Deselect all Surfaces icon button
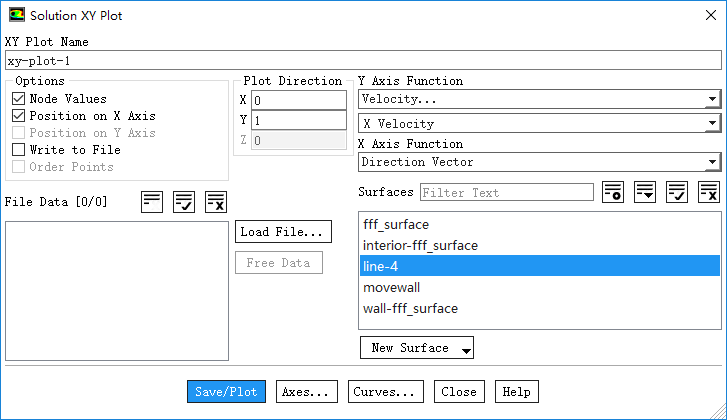The image size is (727, 420). click(x=709, y=192)
